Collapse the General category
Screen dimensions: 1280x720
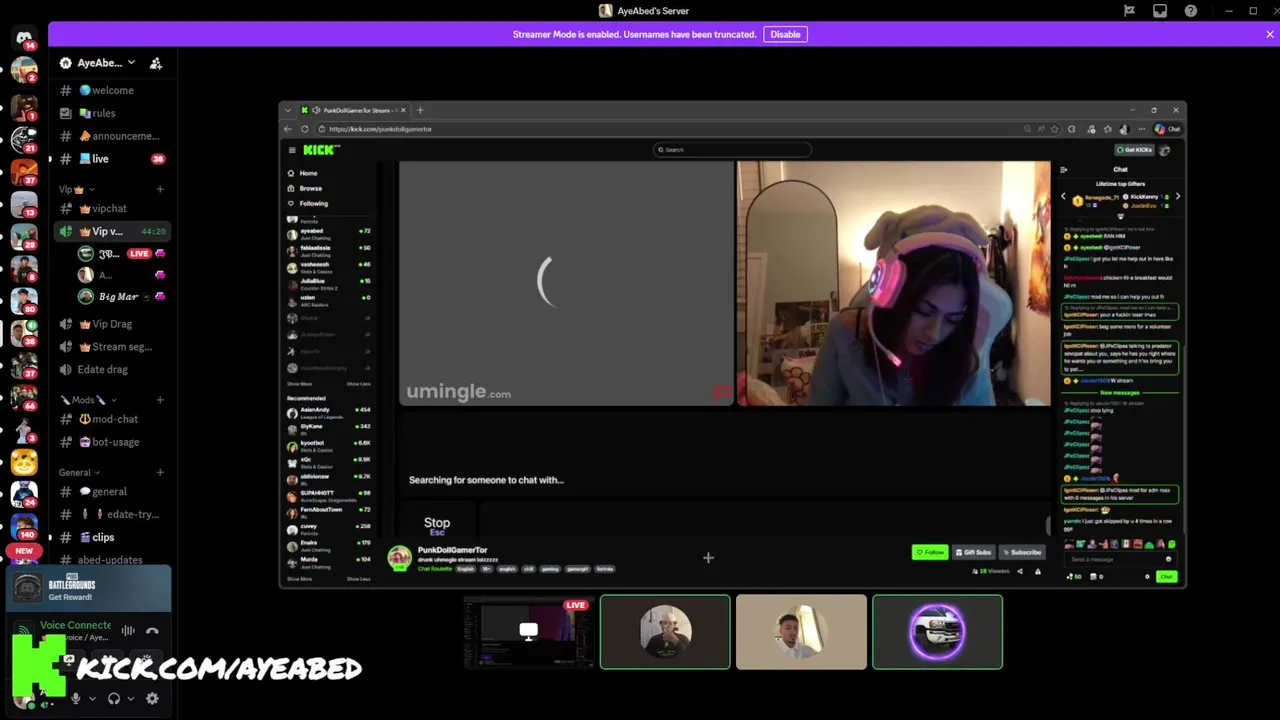(x=79, y=472)
